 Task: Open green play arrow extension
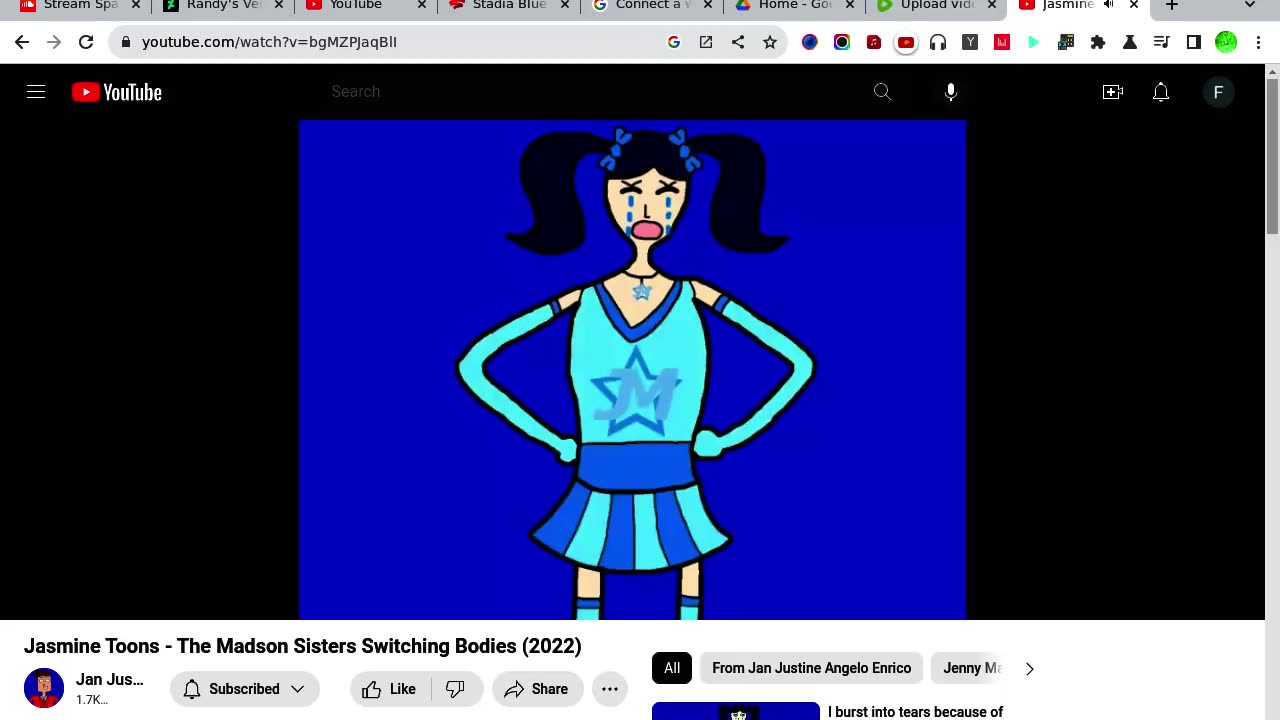1034,42
